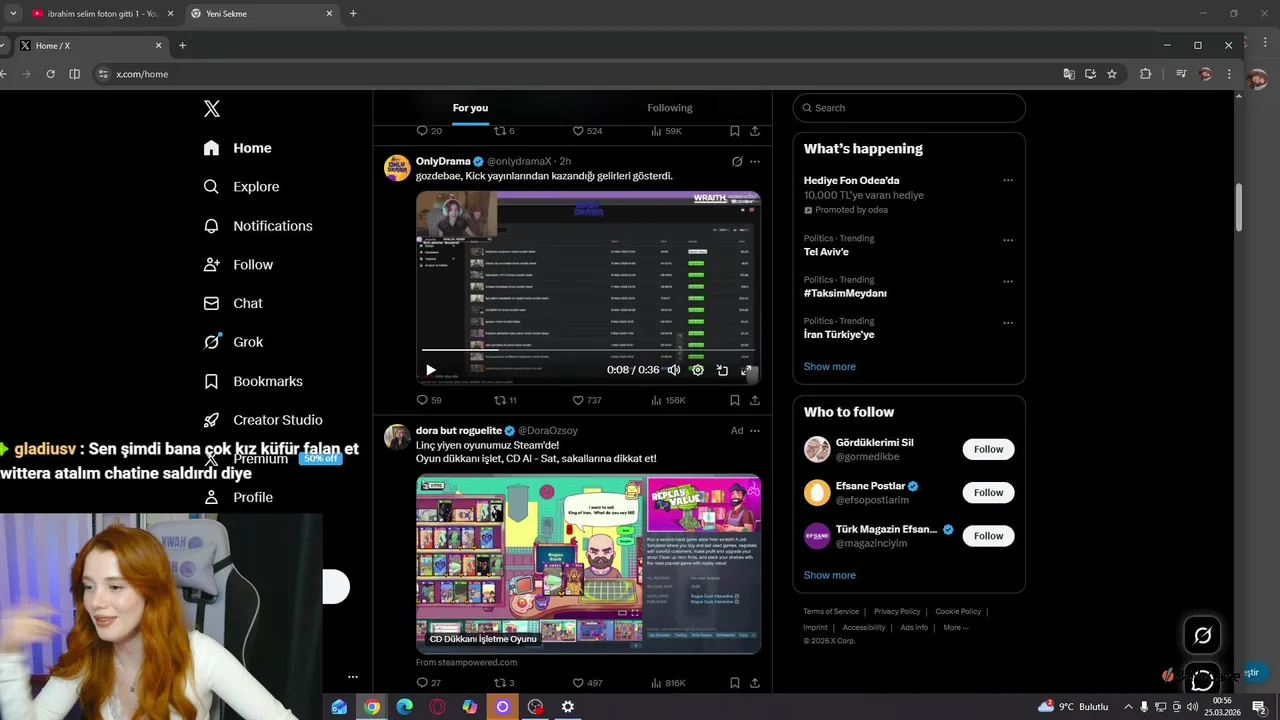
Task: Open dora but roguelite profile name
Action: [459, 431]
